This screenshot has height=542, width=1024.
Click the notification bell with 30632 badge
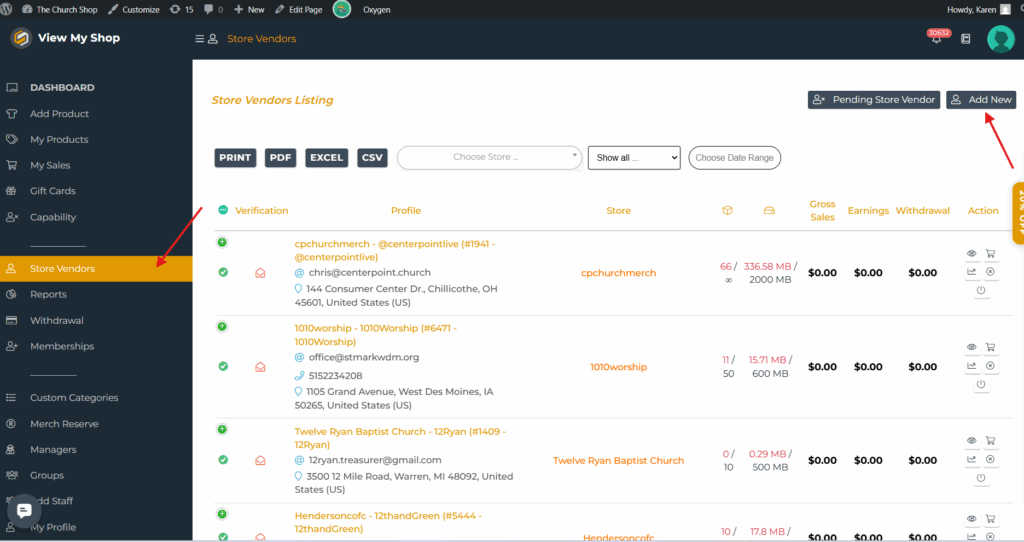[x=937, y=39]
